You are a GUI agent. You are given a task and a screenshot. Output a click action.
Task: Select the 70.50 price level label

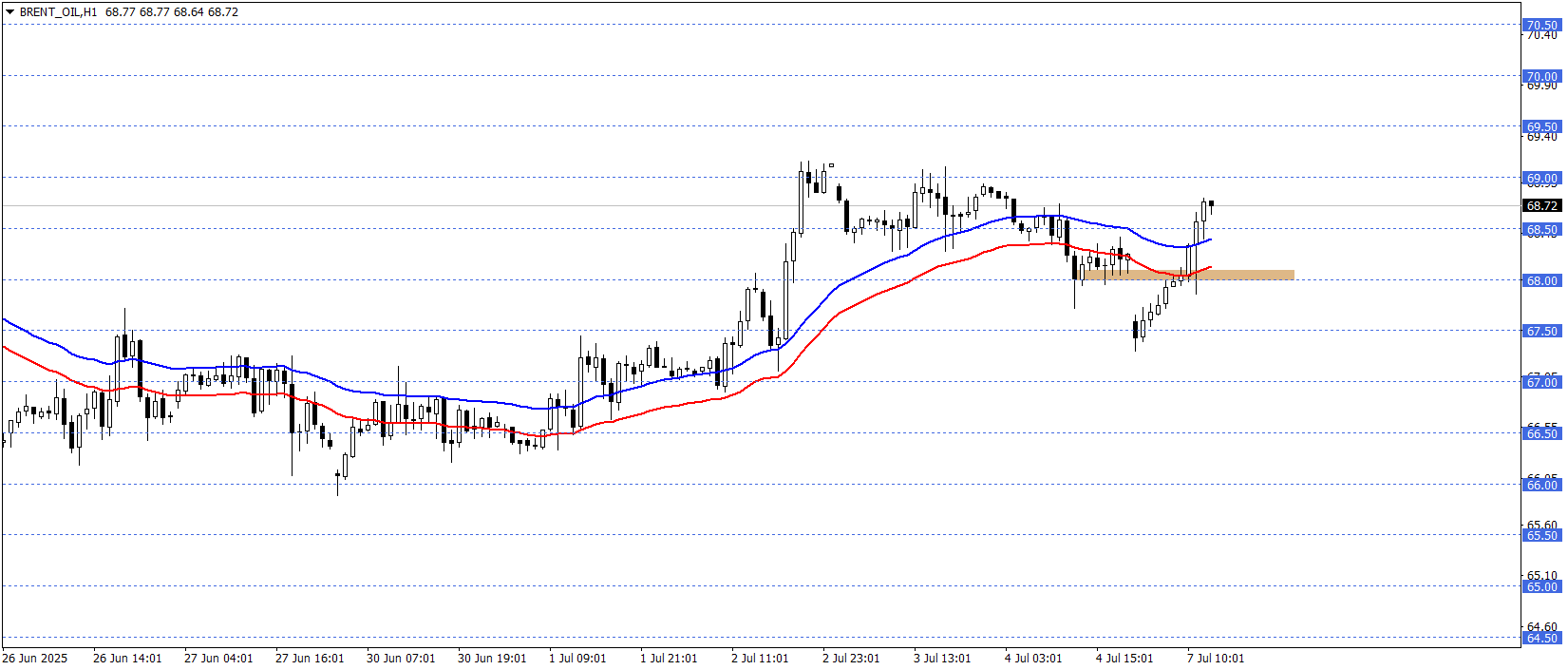click(1541, 25)
